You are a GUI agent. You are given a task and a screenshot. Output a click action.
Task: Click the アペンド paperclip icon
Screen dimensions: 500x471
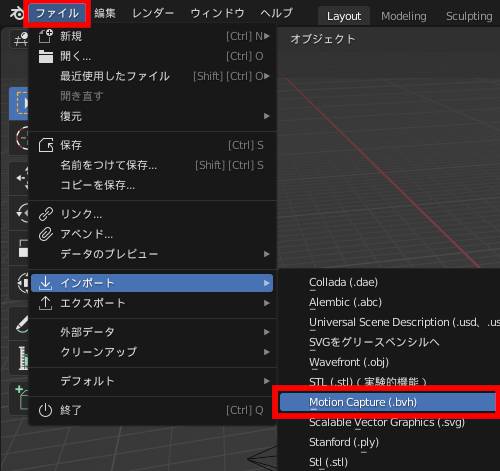pos(46,234)
